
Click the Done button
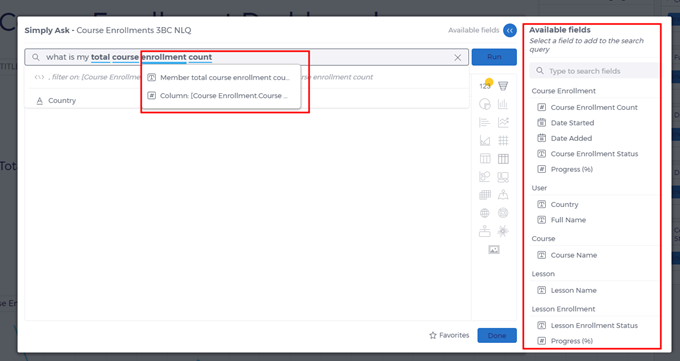(x=497, y=335)
